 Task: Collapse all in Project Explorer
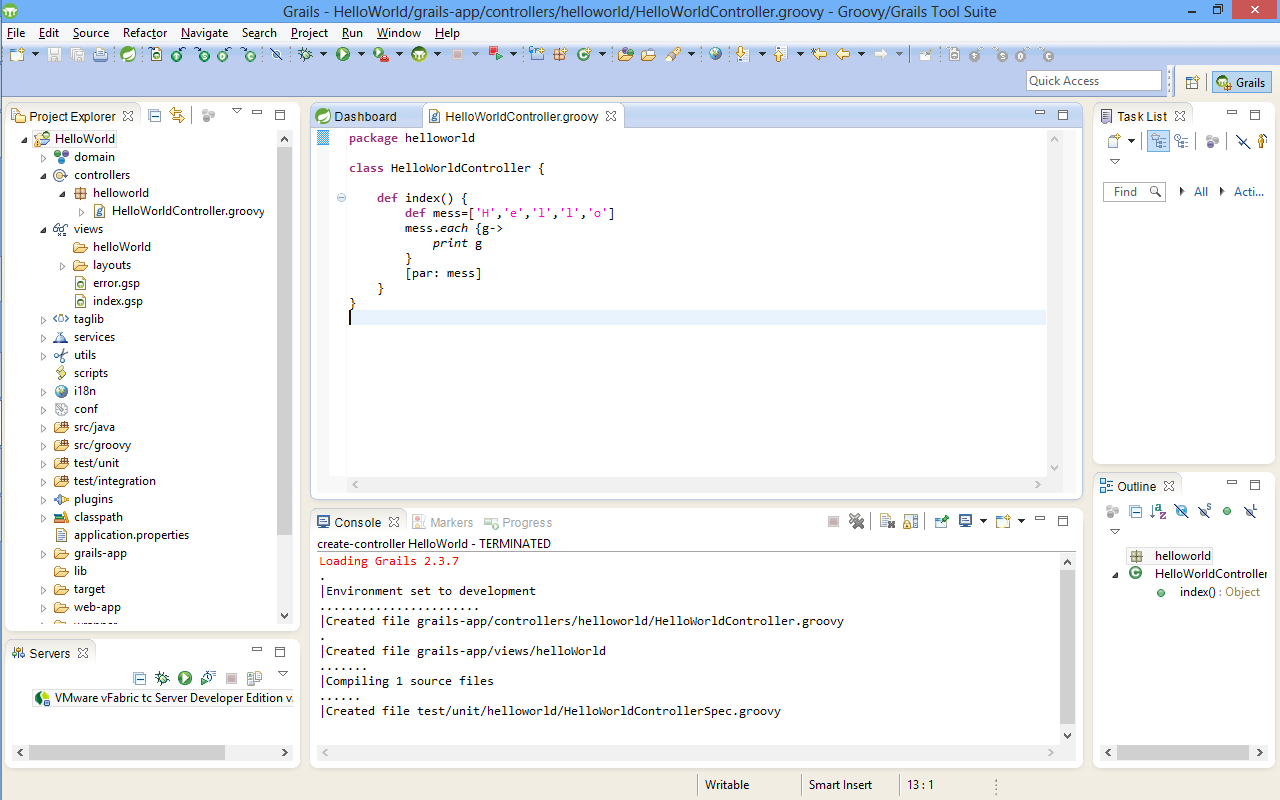point(154,116)
